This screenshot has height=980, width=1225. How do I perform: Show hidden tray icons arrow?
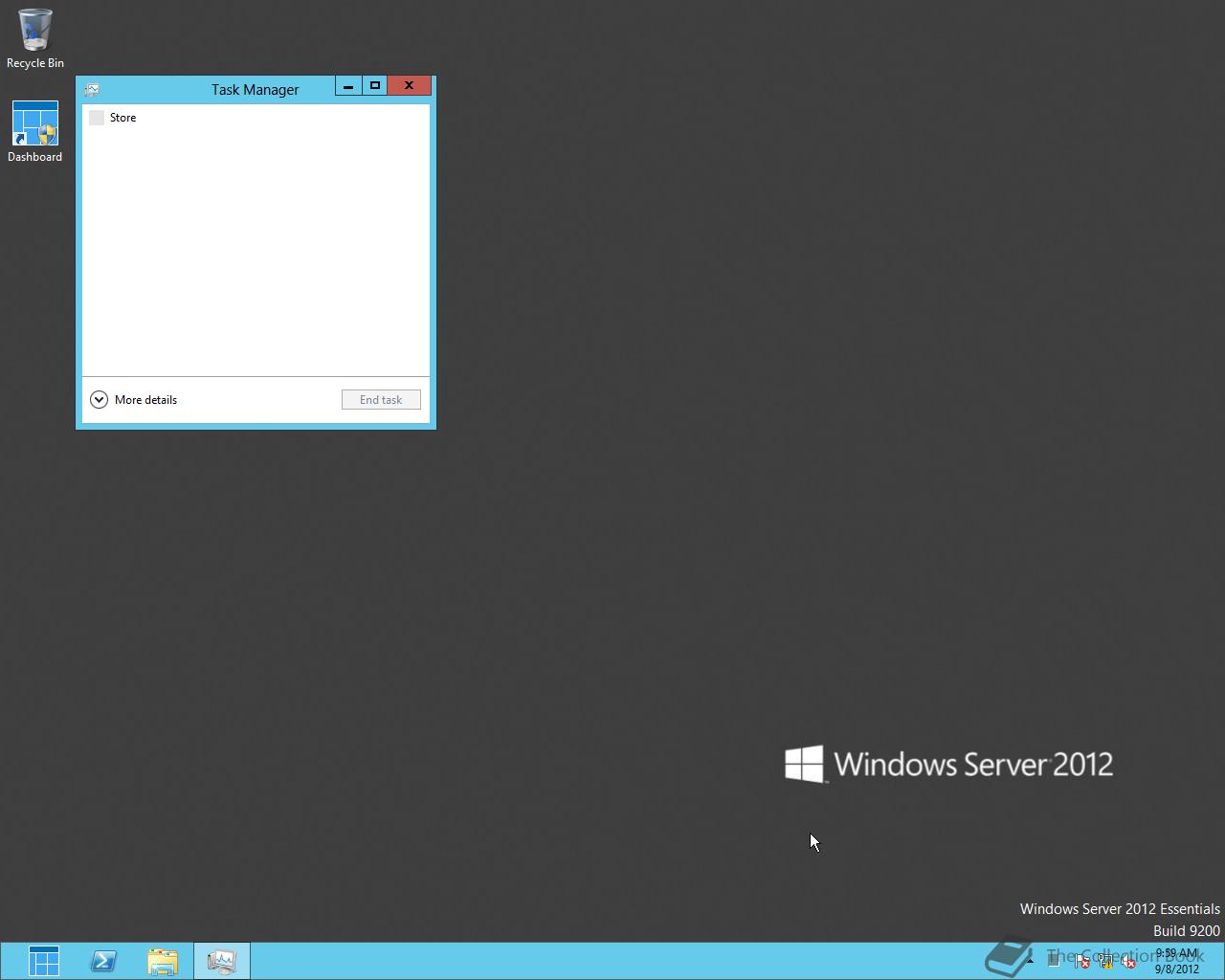[x=1030, y=960]
